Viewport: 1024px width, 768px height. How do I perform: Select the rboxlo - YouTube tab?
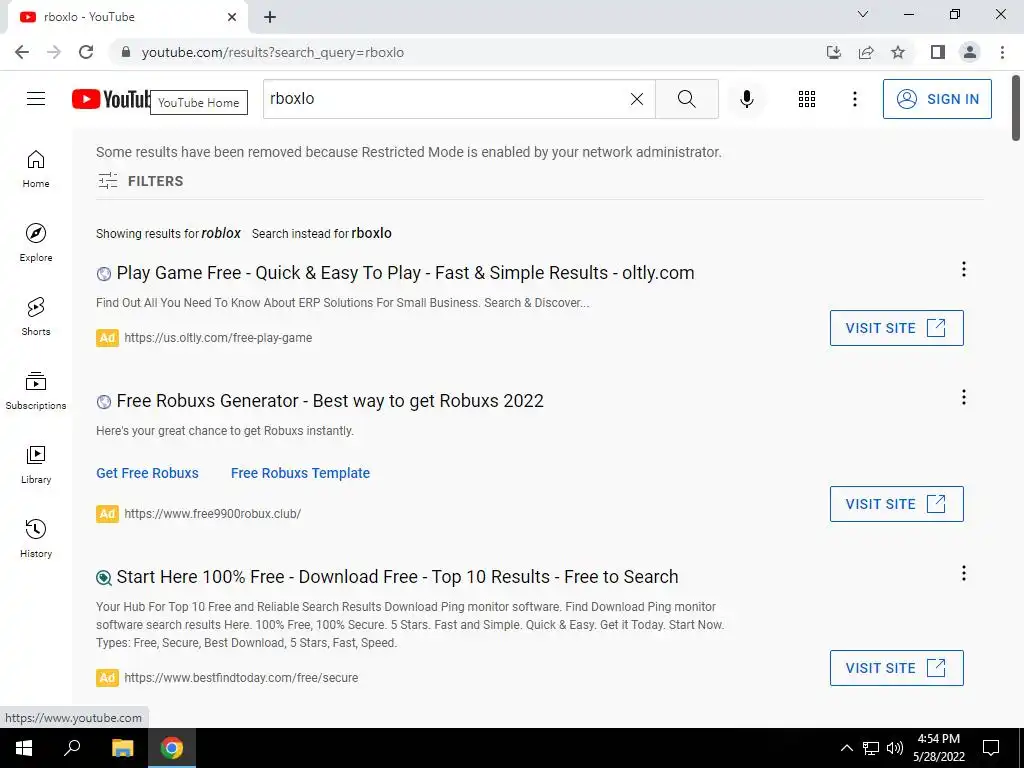click(x=128, y=18)
